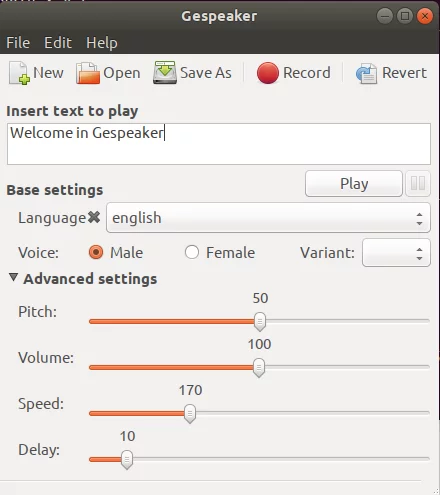Viewport: 440px width, 495px height.
Task: Click the Play button
Action: (x=354, y=184)
